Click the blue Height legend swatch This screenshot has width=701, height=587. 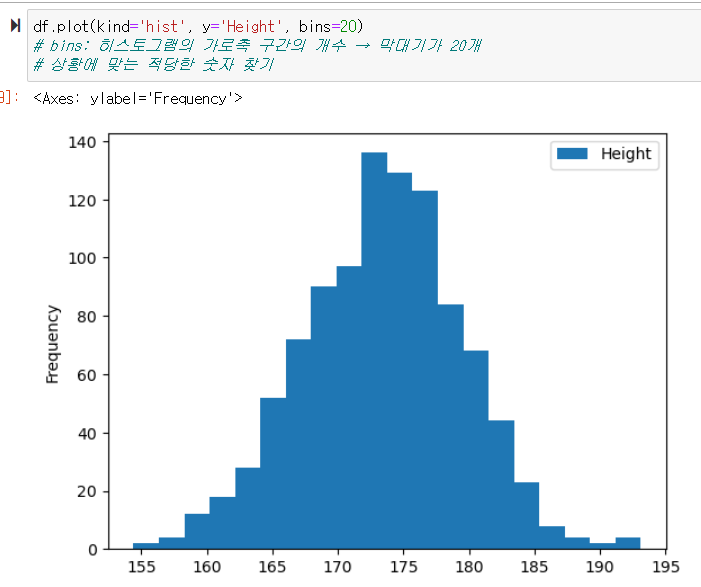tap(572, 154)
